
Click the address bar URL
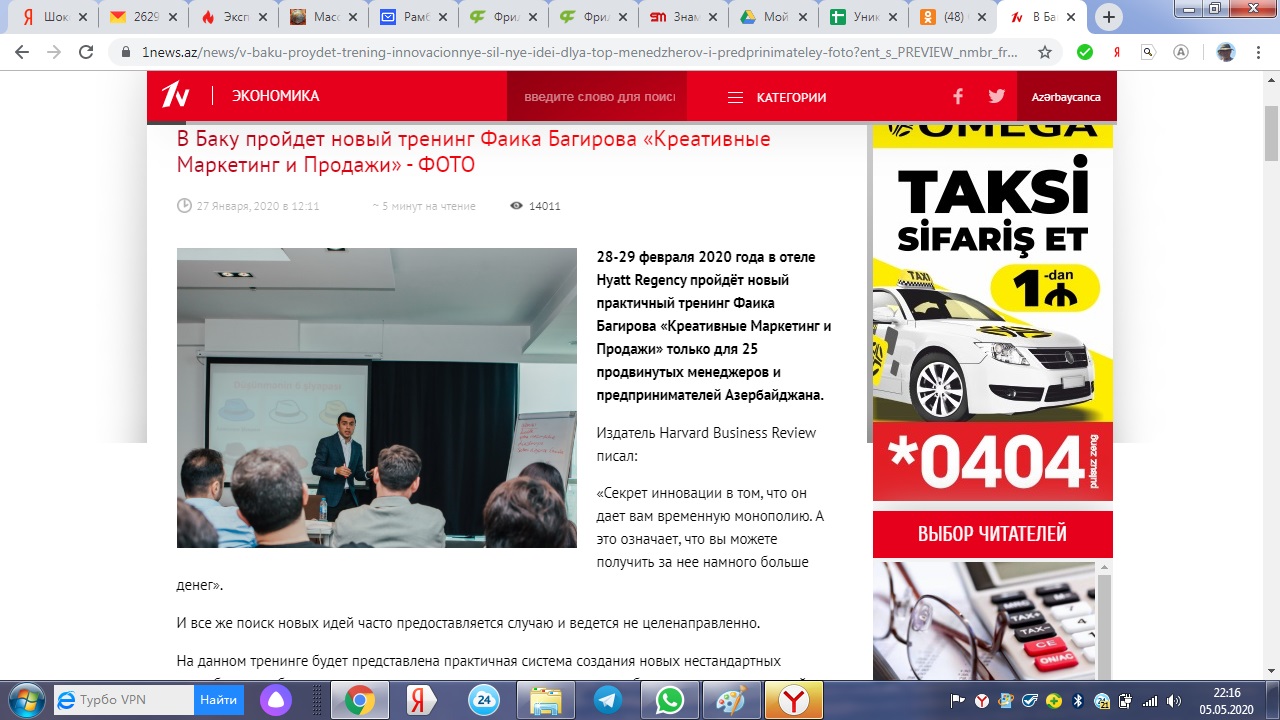coord(580,52)
